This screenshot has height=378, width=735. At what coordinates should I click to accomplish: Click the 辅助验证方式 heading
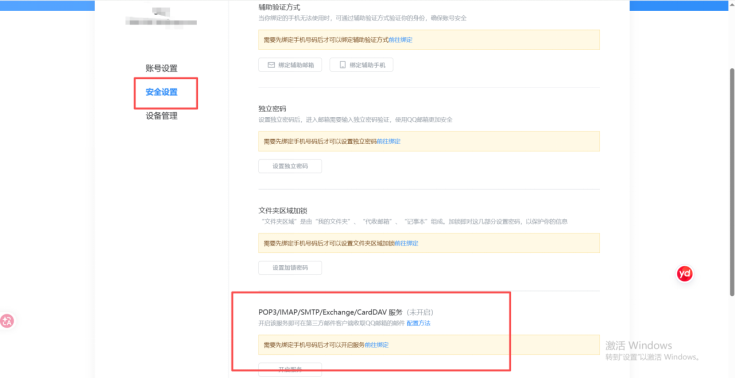pos(279,7)
